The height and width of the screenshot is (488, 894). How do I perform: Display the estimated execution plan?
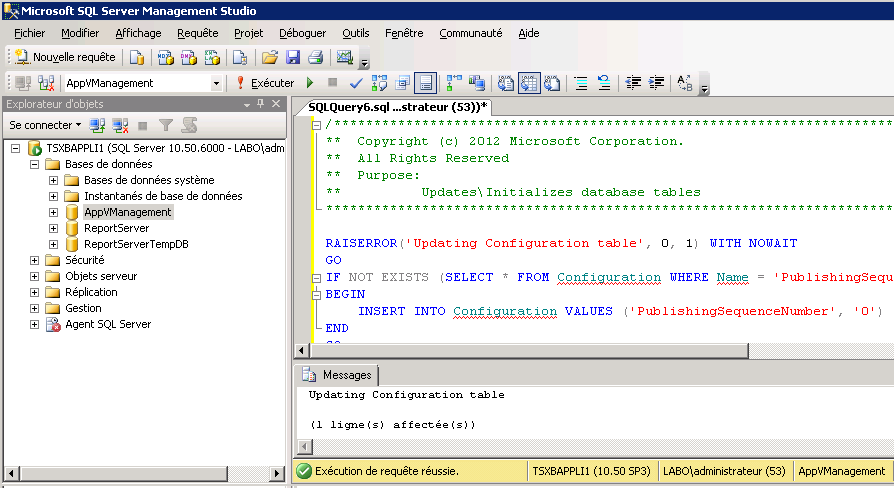379,83
